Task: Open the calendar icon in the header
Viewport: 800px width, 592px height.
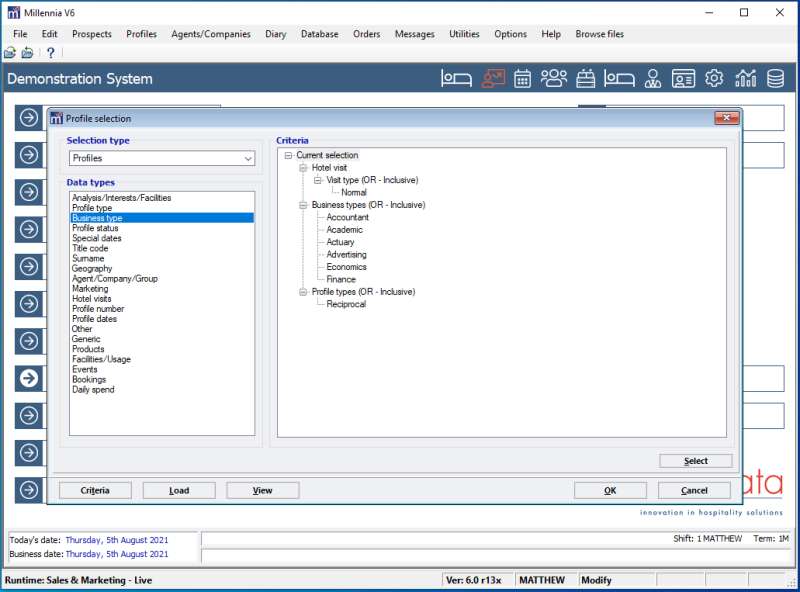Action: pos(522,79)
